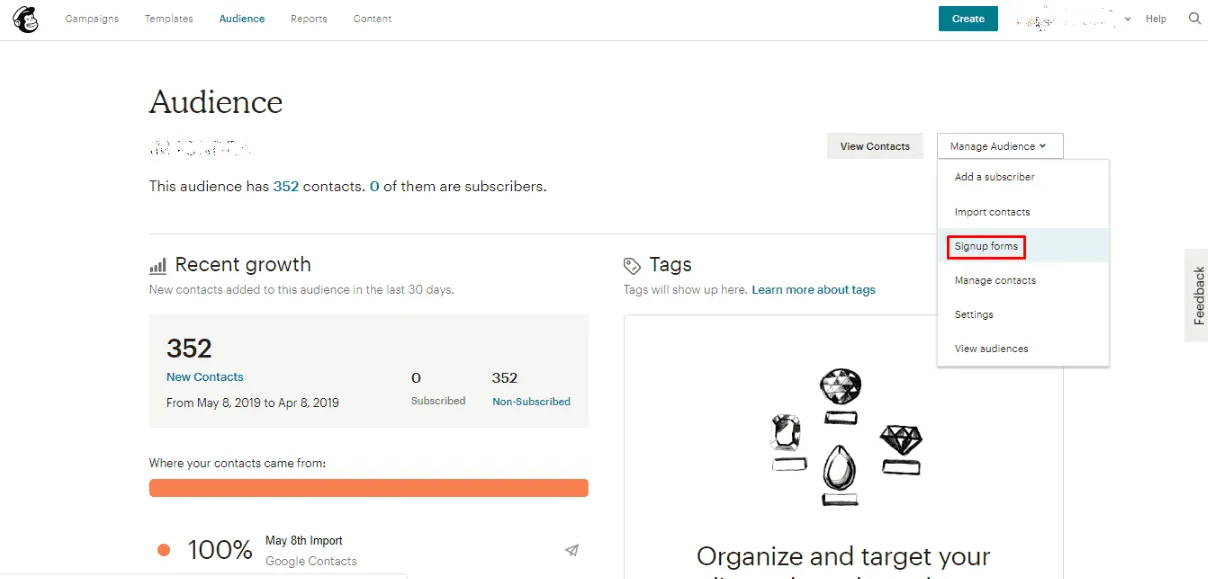The width and height of the screenshot is (1208, 579).
Task: Switch to the Audience navigation item
Action: click(x=241, y=18)
